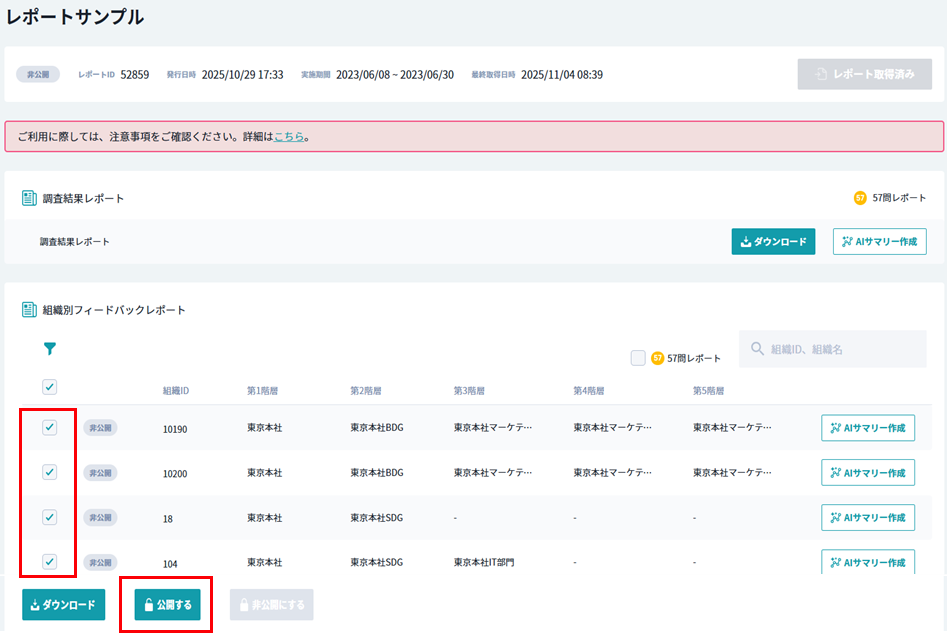Uncheck the checkbox for organization 10190
This screenshot has height=636, width=948.
click(x=50, y=427)
